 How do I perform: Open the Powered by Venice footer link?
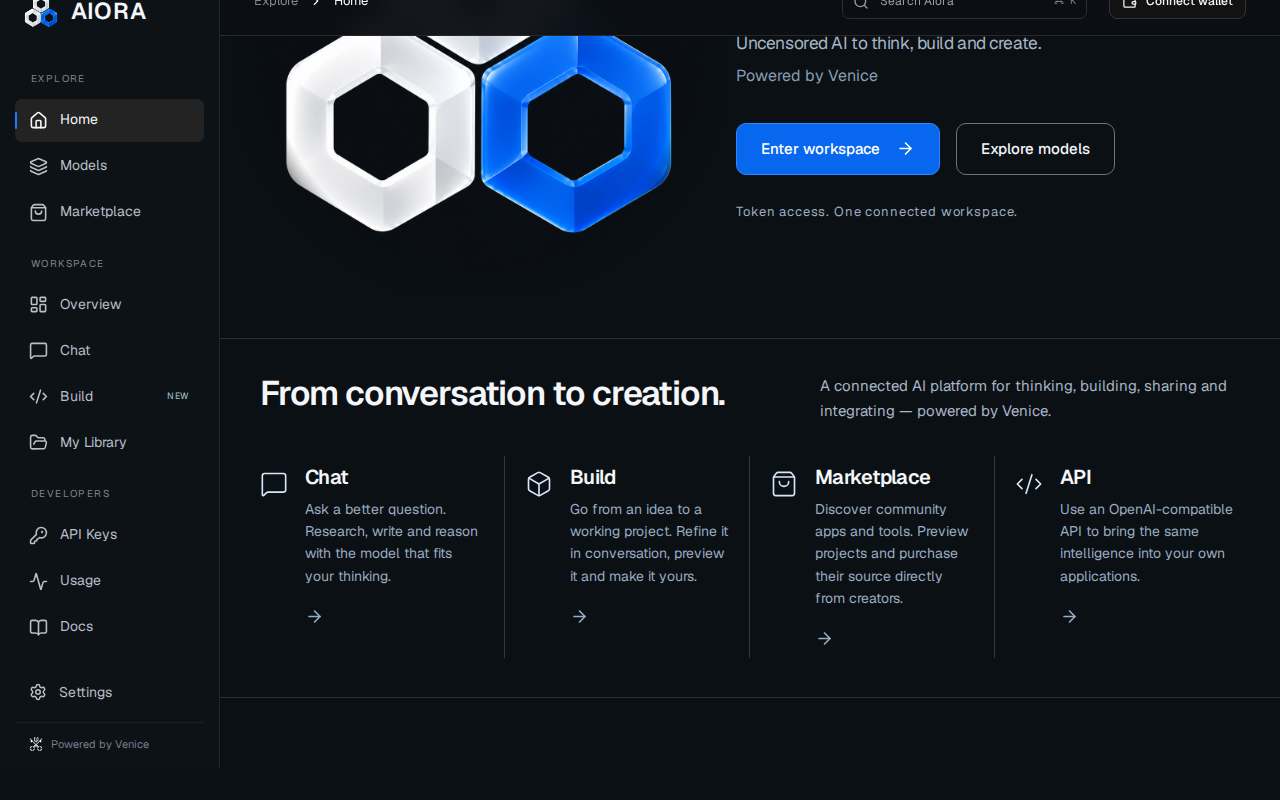90,744
